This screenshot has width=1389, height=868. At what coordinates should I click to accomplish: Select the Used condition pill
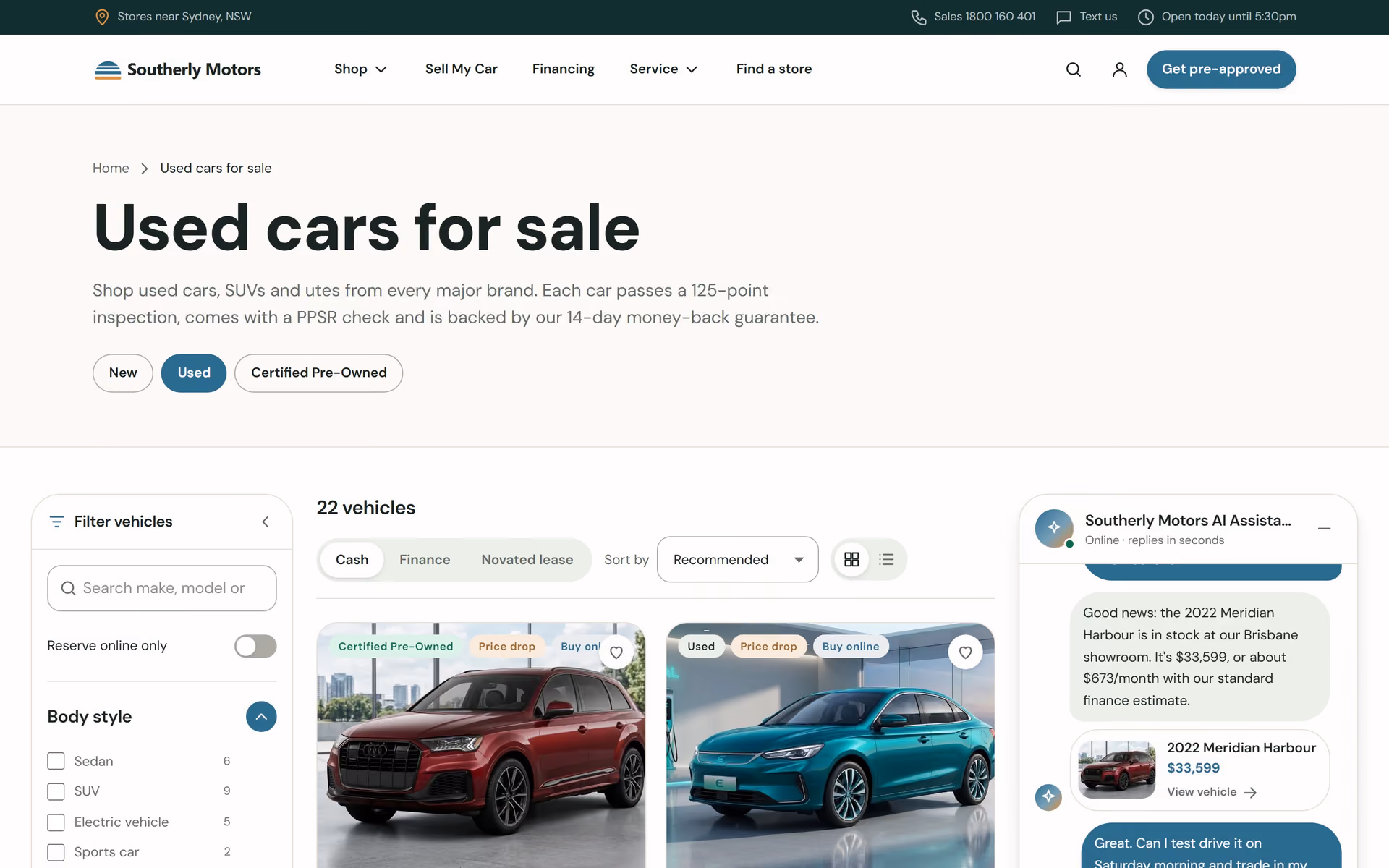[x=194, y=373]
